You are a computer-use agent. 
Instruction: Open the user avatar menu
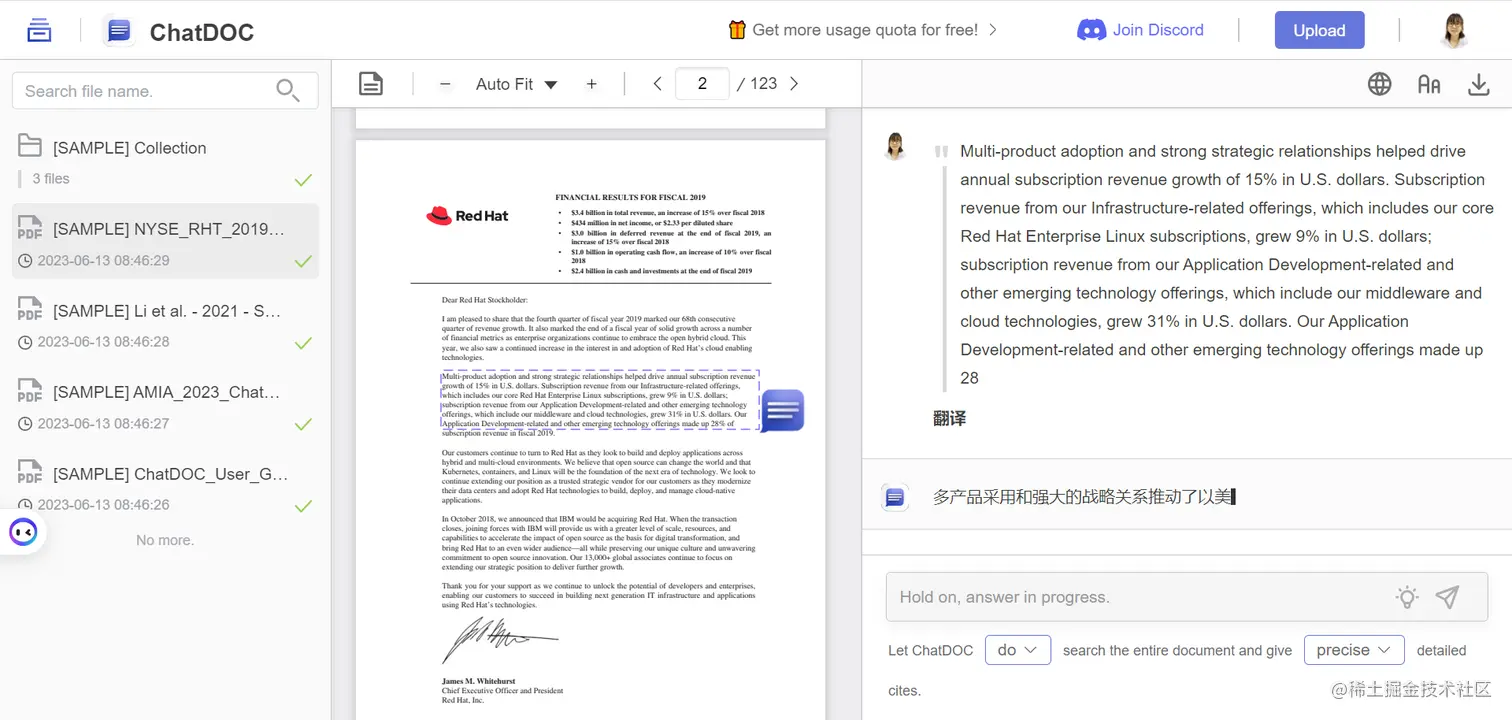point(1454,31)
